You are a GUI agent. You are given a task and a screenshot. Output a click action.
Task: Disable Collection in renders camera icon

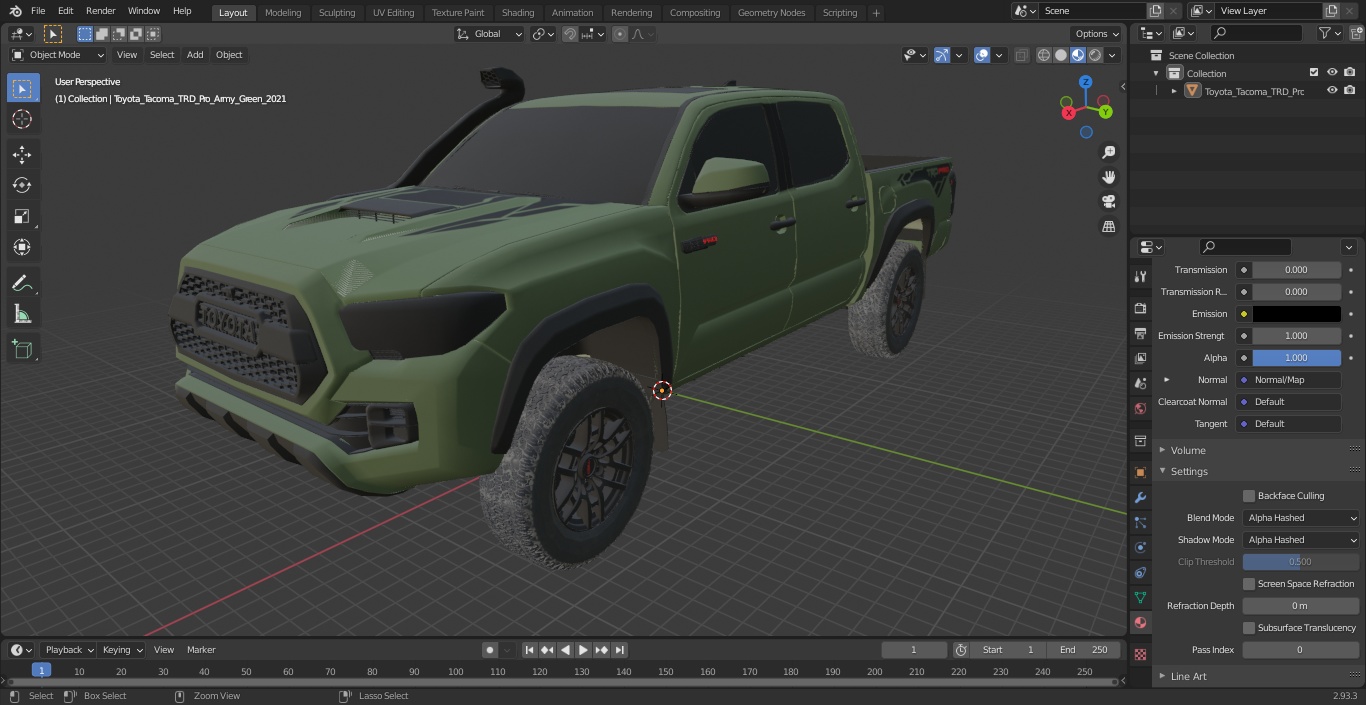[x=1350, y=73]
